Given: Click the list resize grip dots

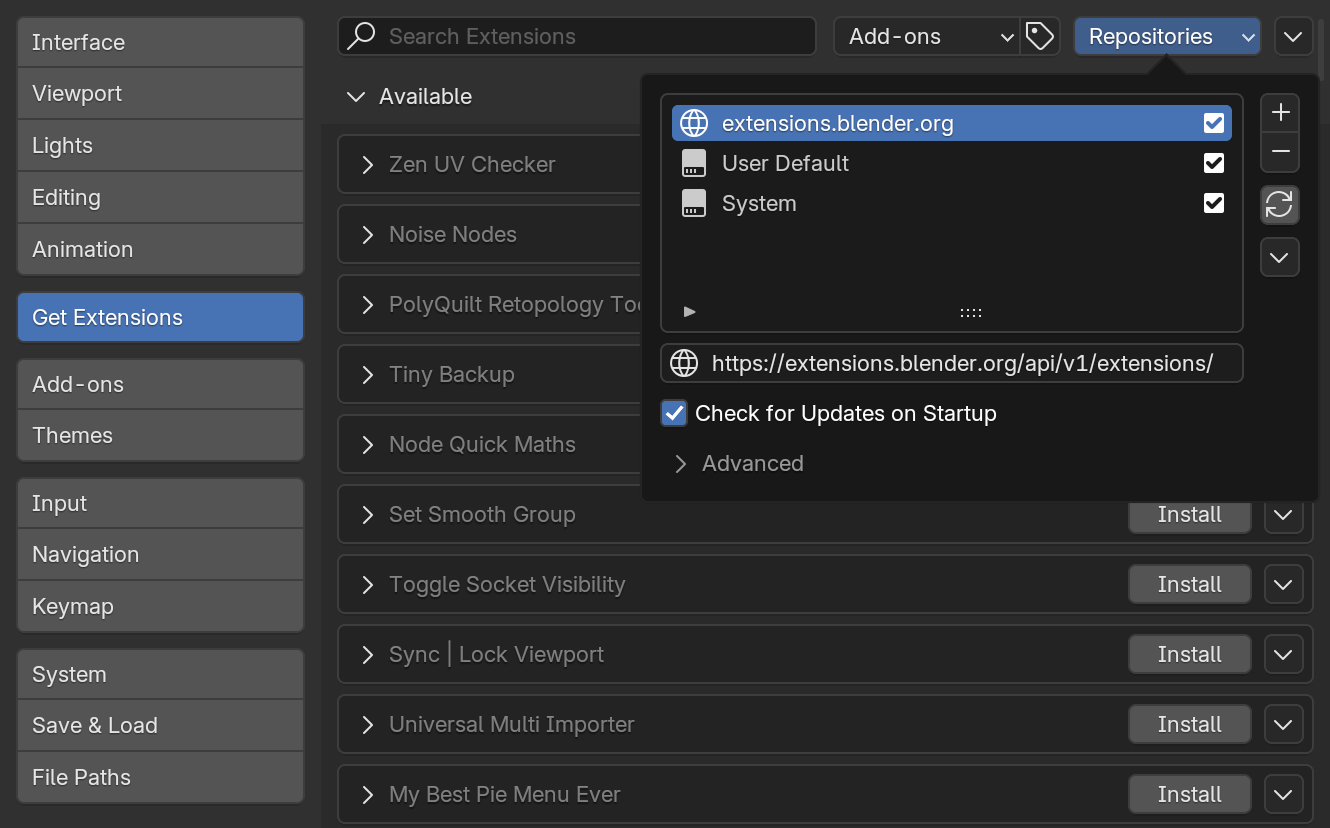Looking at the screenshot, I should pyautogui.click(x=971, y=312).
